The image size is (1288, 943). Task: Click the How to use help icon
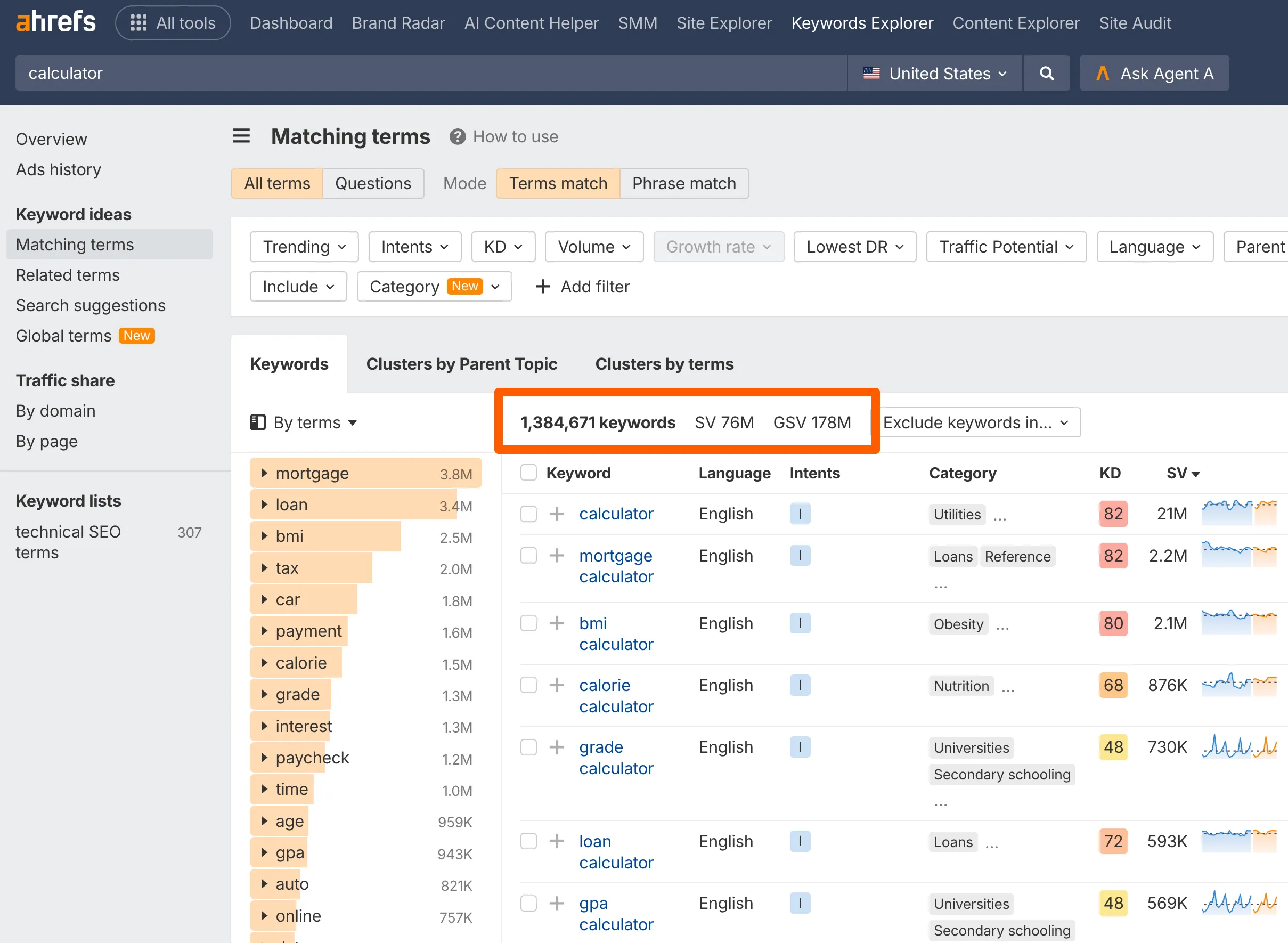[457, 136]
